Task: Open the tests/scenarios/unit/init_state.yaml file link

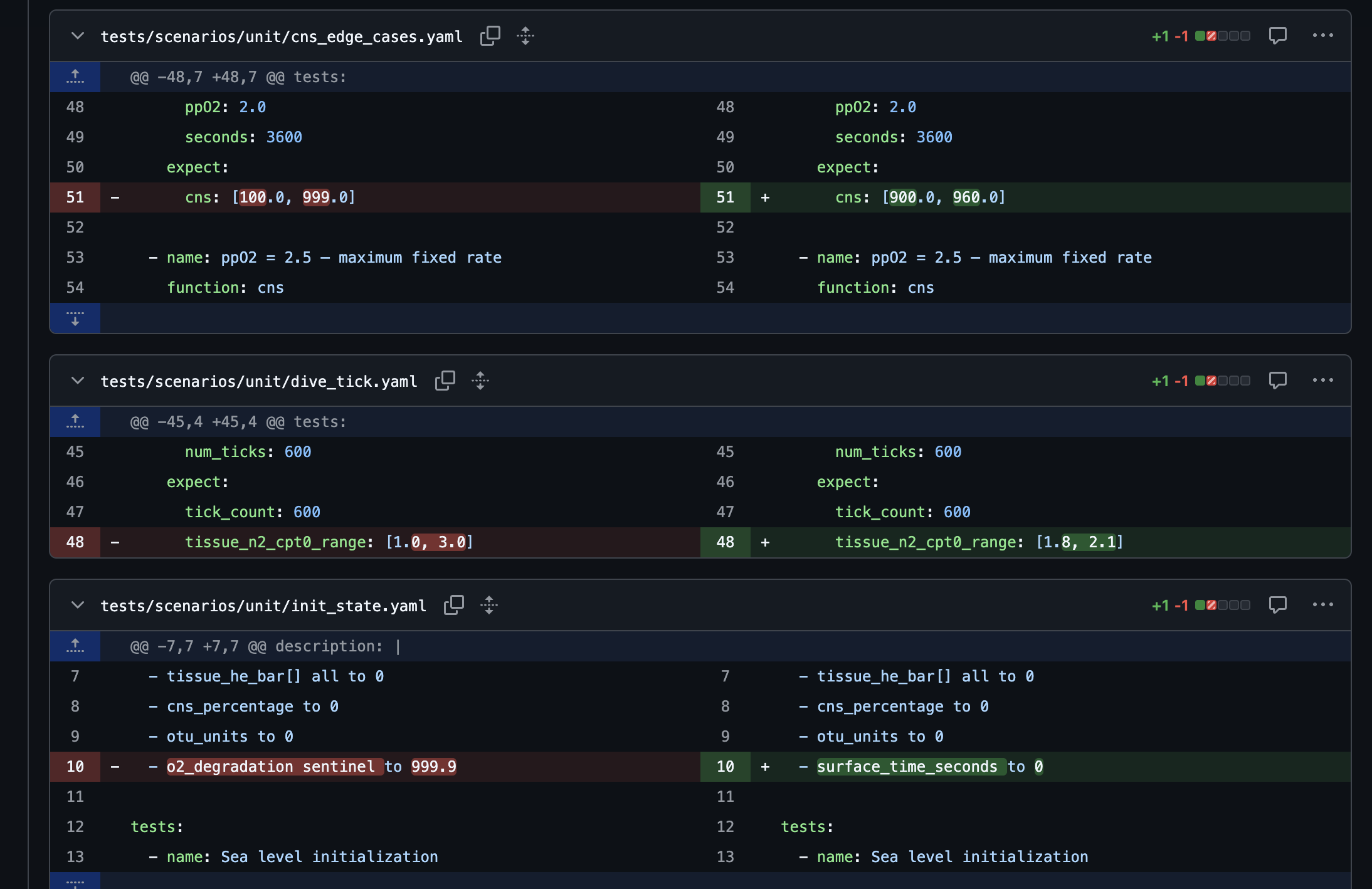Action: pos(263,606)
